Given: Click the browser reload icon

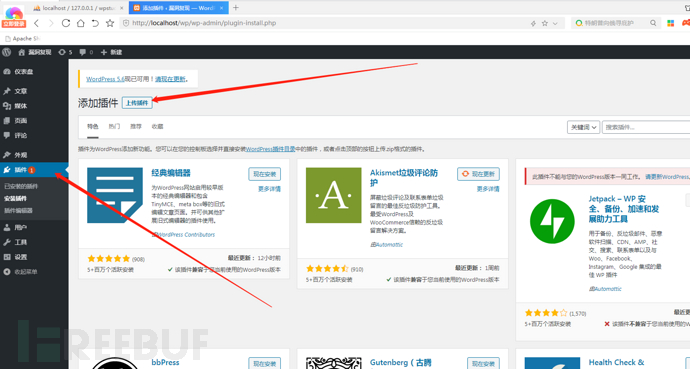Looking at the screenshot, I should pyautogui.click(x=66, y=23).
